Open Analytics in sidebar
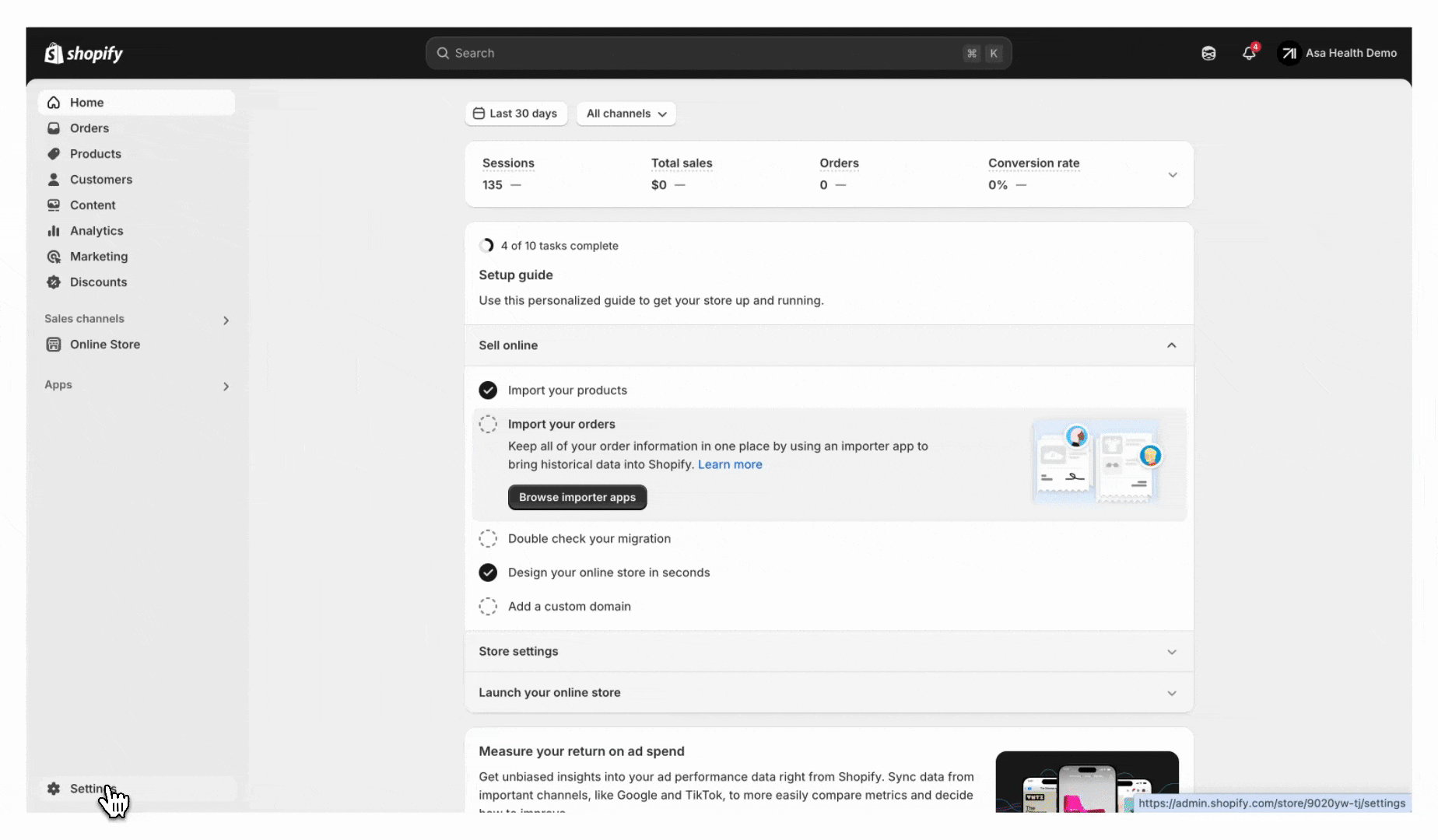 (136, 231)
